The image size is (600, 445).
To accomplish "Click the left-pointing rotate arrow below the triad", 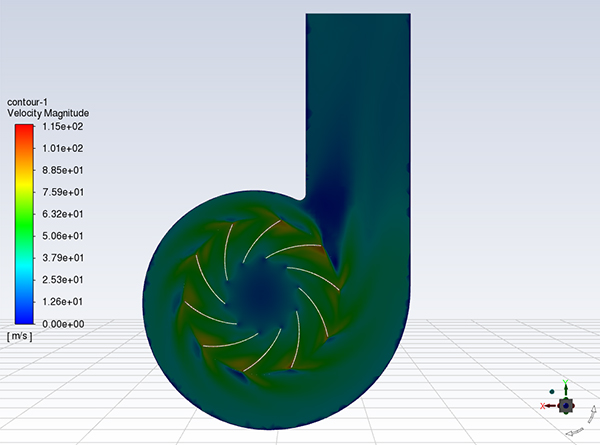I will pyautogui.click(x=574, y=432).
